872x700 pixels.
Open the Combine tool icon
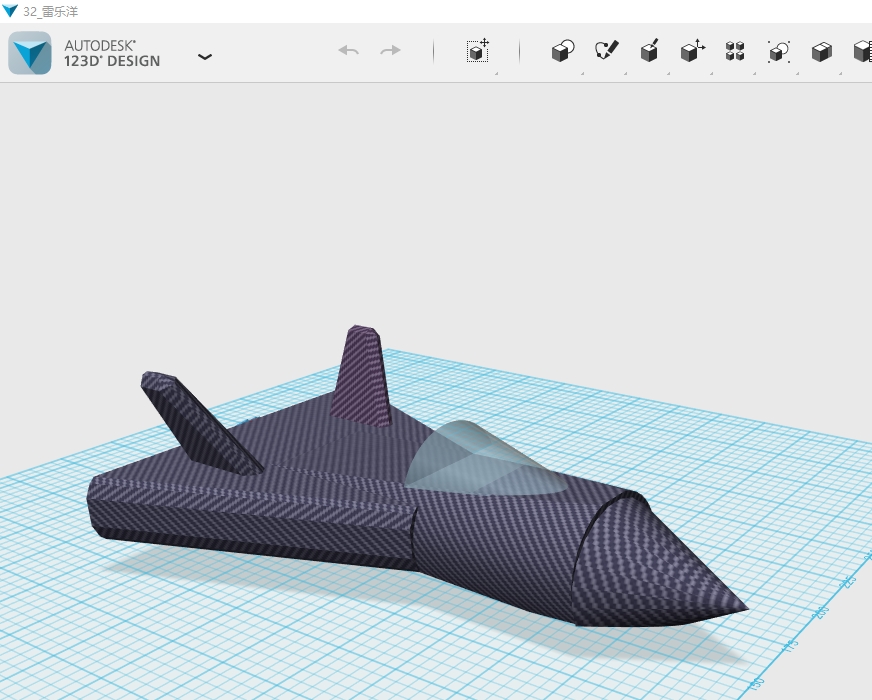tap(822, 52)
